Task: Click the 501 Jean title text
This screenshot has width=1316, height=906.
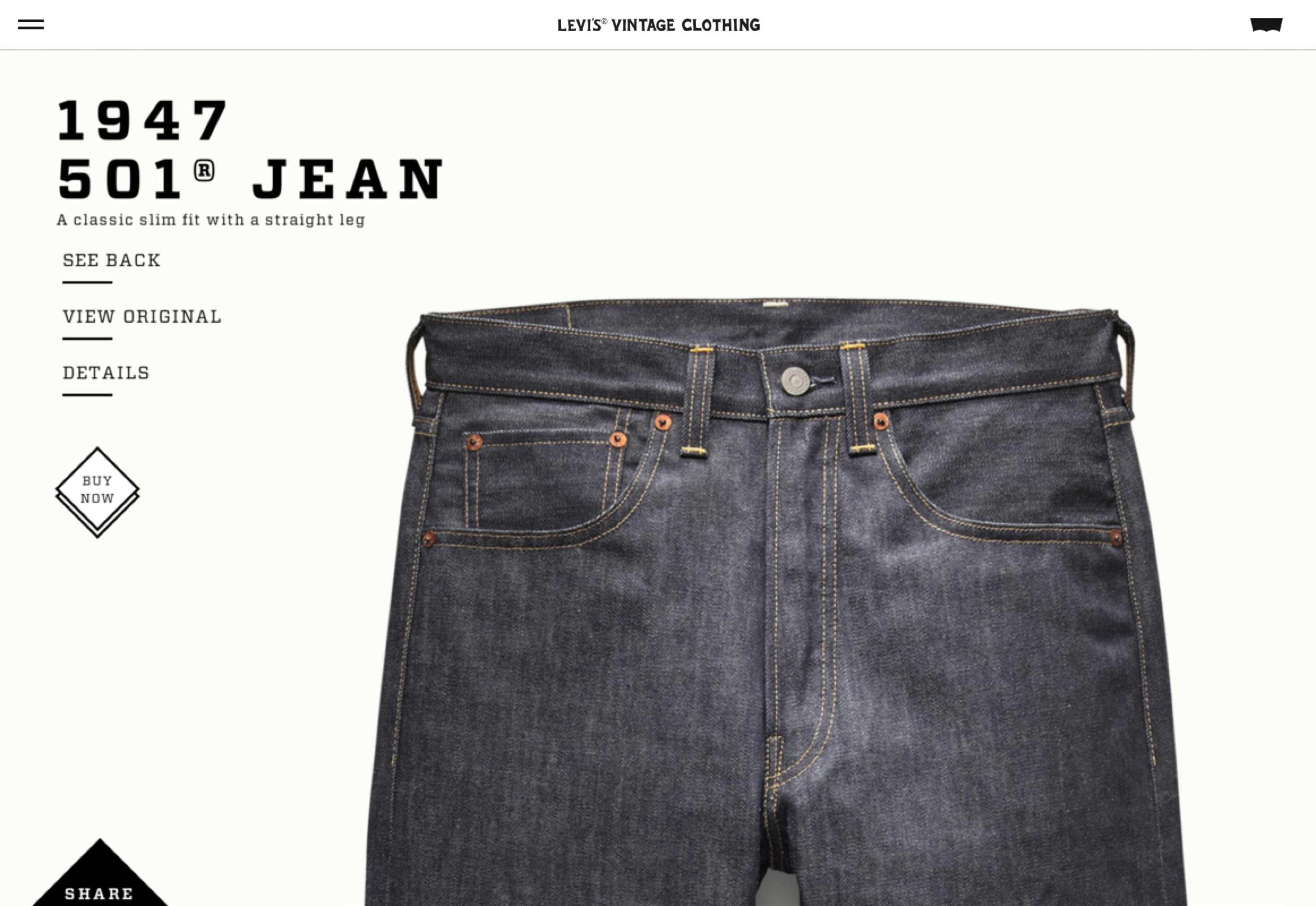Action: [250, 179]
